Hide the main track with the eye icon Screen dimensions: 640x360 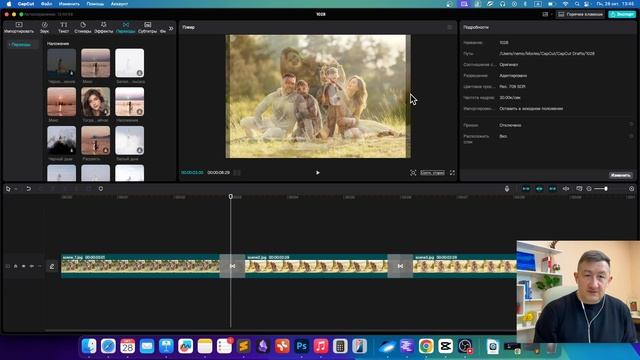pyautogui.click(x=24, y=266)
